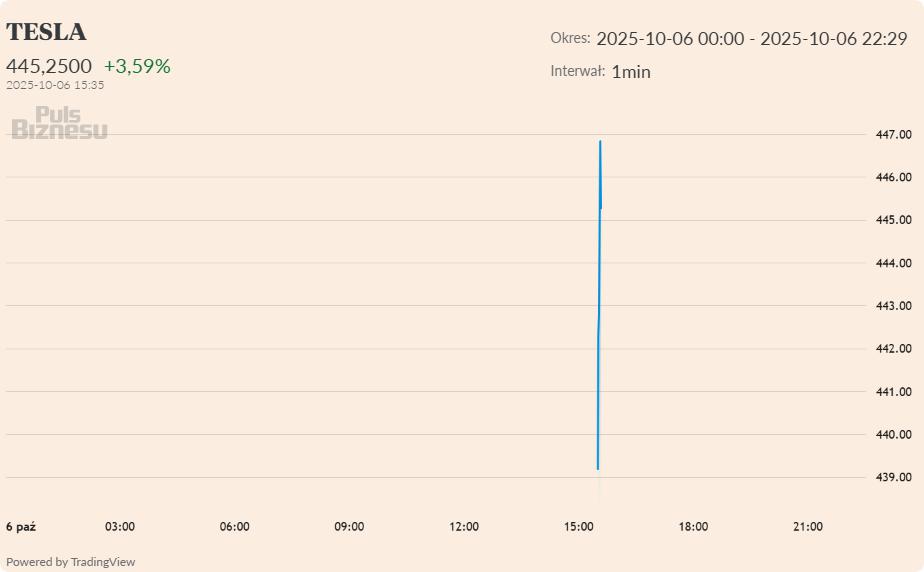This screenshot has width=924, height=572.
Task: Click the 2025-10-06 15:35 timestamp
Action: 55,85
